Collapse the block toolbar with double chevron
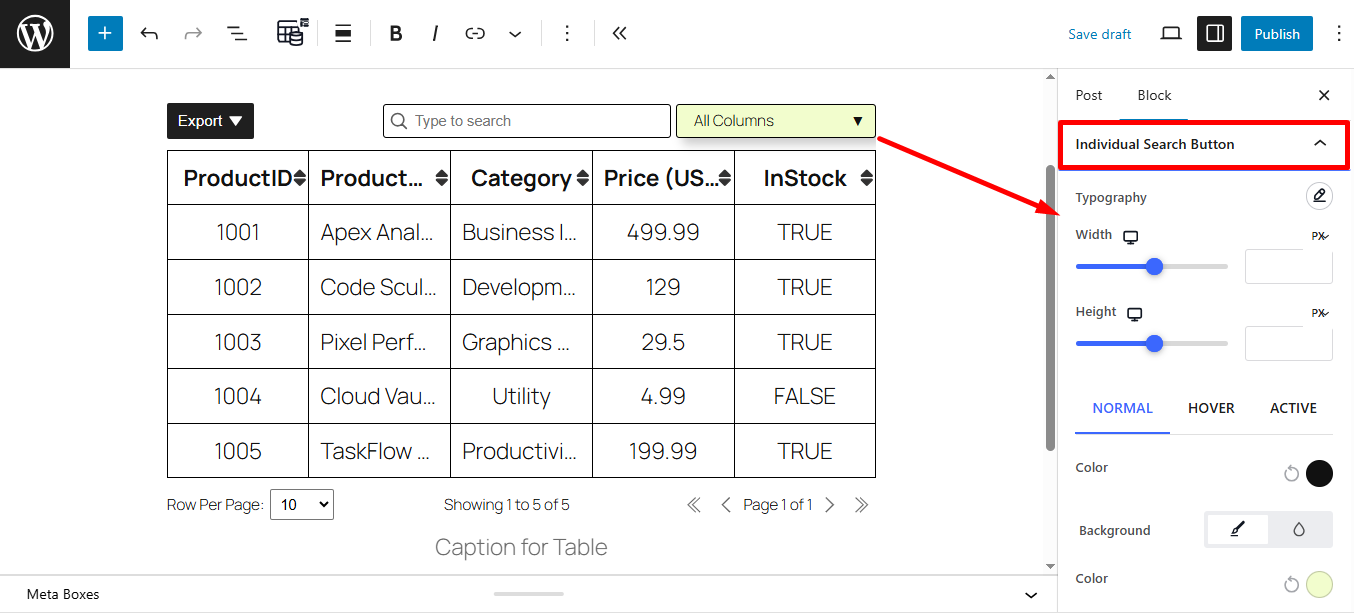Viewport: 1354px width, 614px height. coord(619,34)
